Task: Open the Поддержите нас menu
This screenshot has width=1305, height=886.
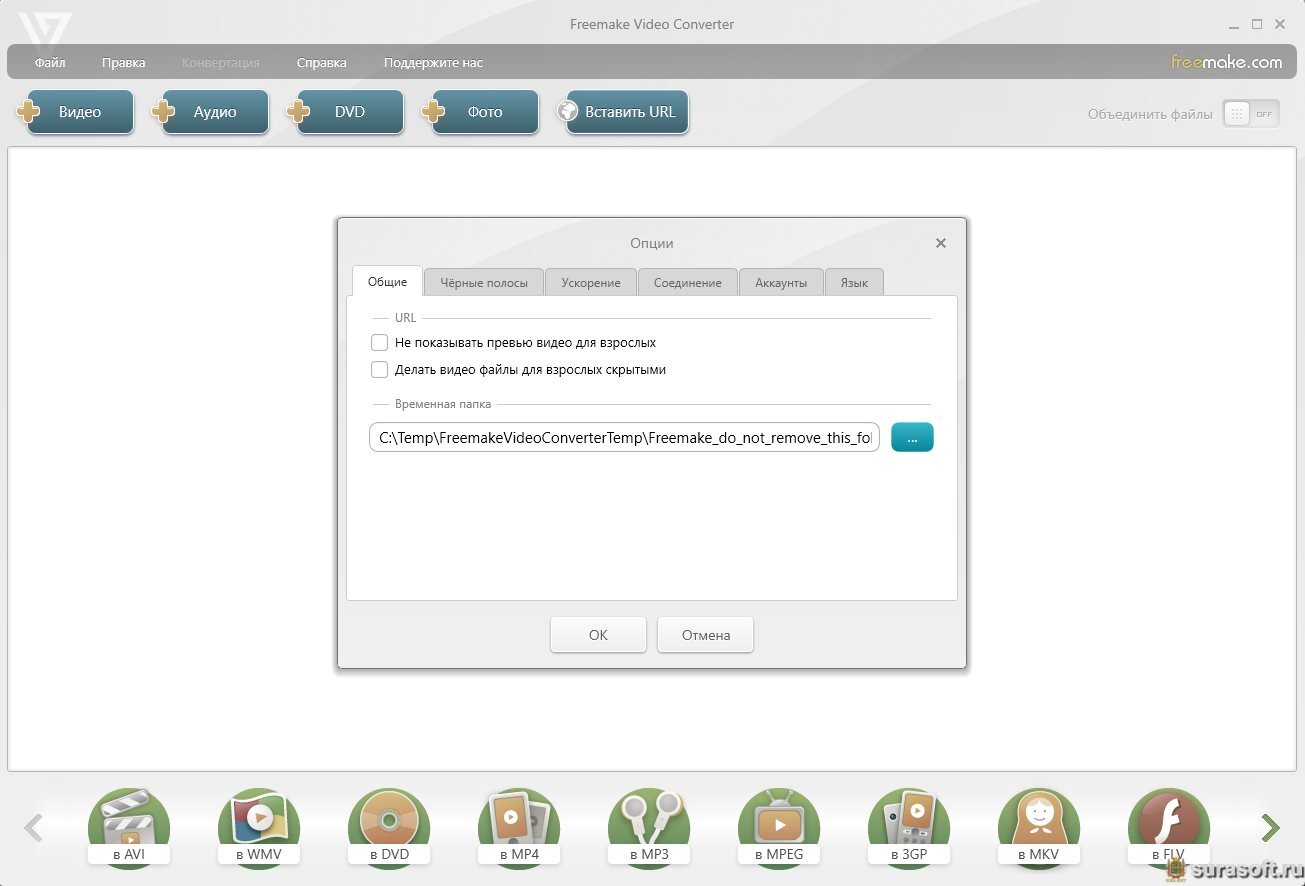Action: tap(434, 62)
